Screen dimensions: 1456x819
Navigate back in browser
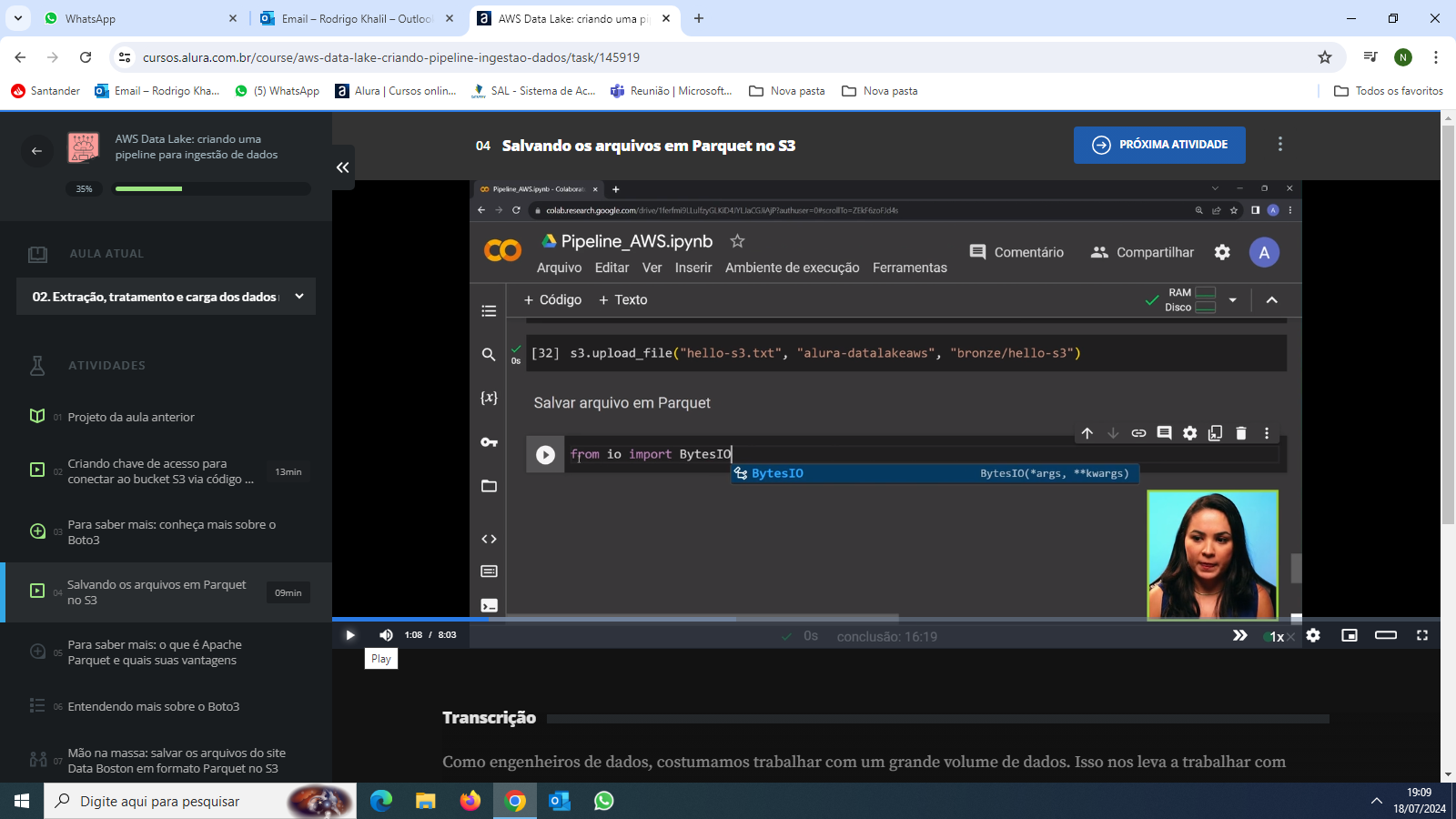point(20,57)
